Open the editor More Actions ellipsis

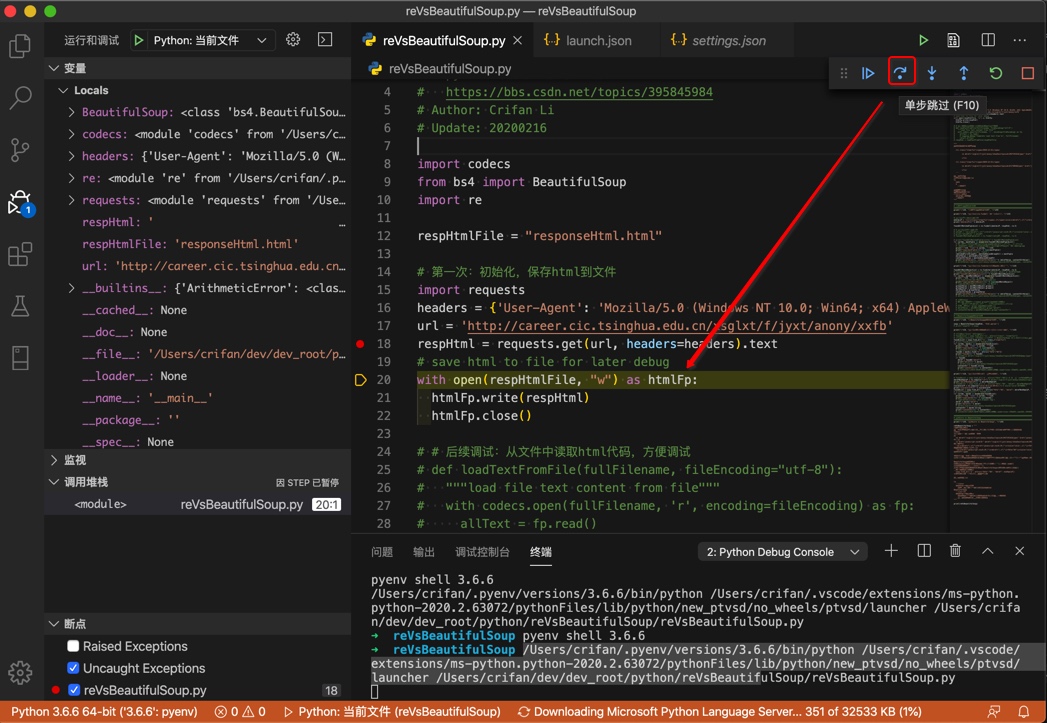pyautogui.click(x=1020, y=41)
